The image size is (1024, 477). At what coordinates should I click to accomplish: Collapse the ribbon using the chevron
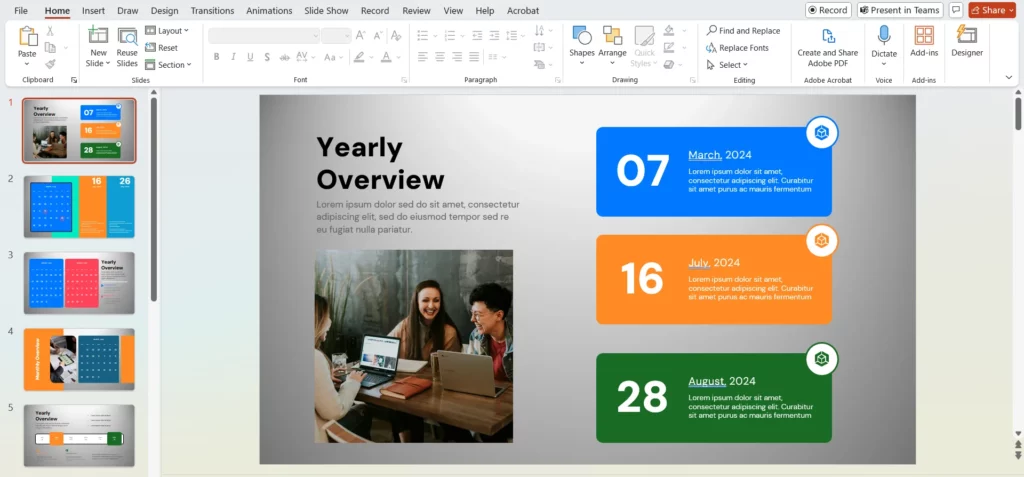point(1009,77)
